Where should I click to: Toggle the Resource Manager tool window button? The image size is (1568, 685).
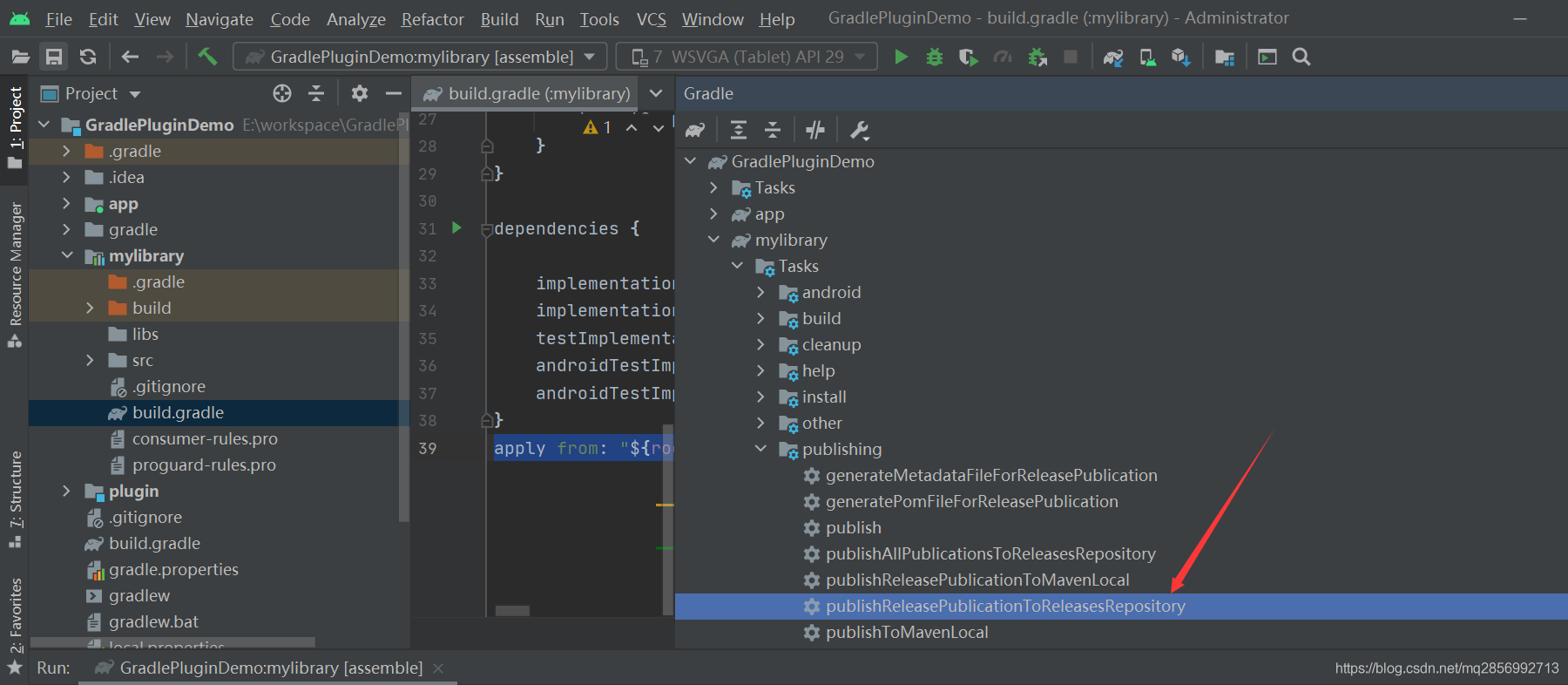[15, 275]
